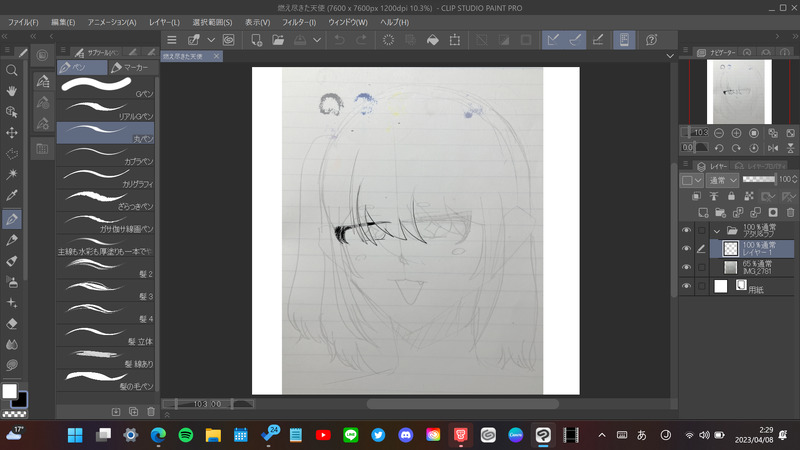Select the Hand move-canvas tool

pos(11,91)
